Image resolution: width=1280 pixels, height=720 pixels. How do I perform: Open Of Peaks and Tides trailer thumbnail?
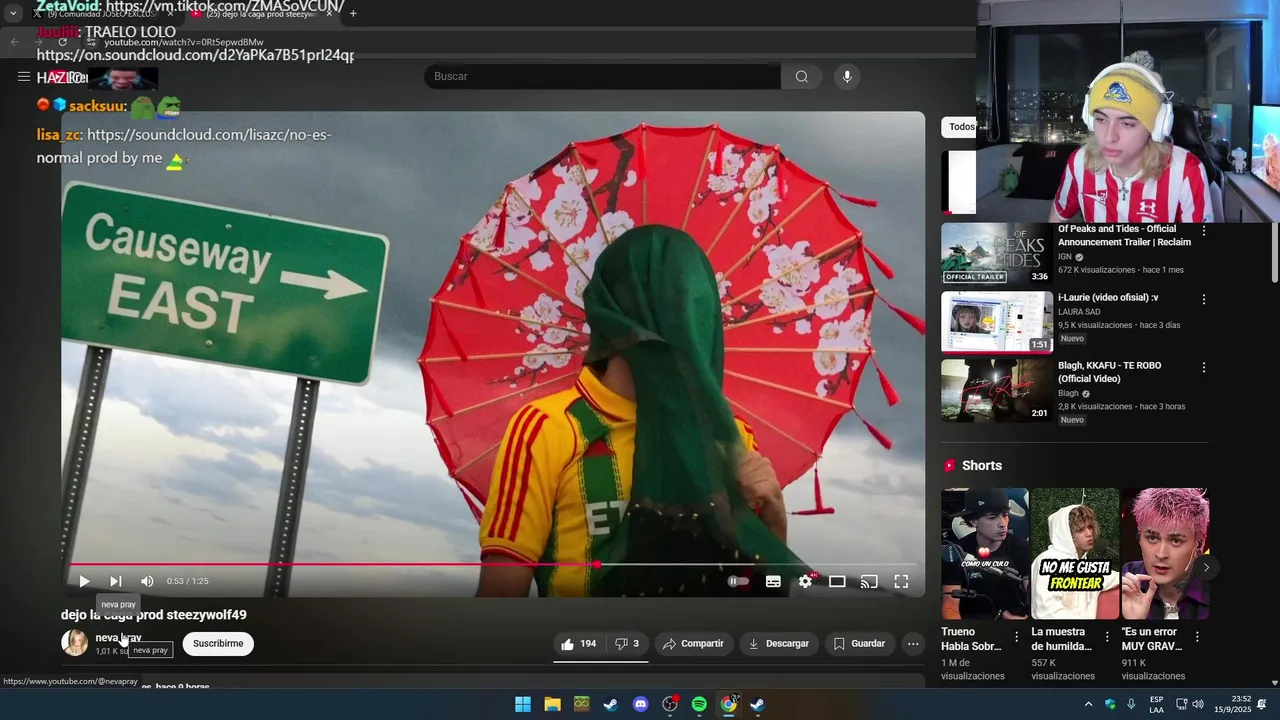tap(997, 253)
